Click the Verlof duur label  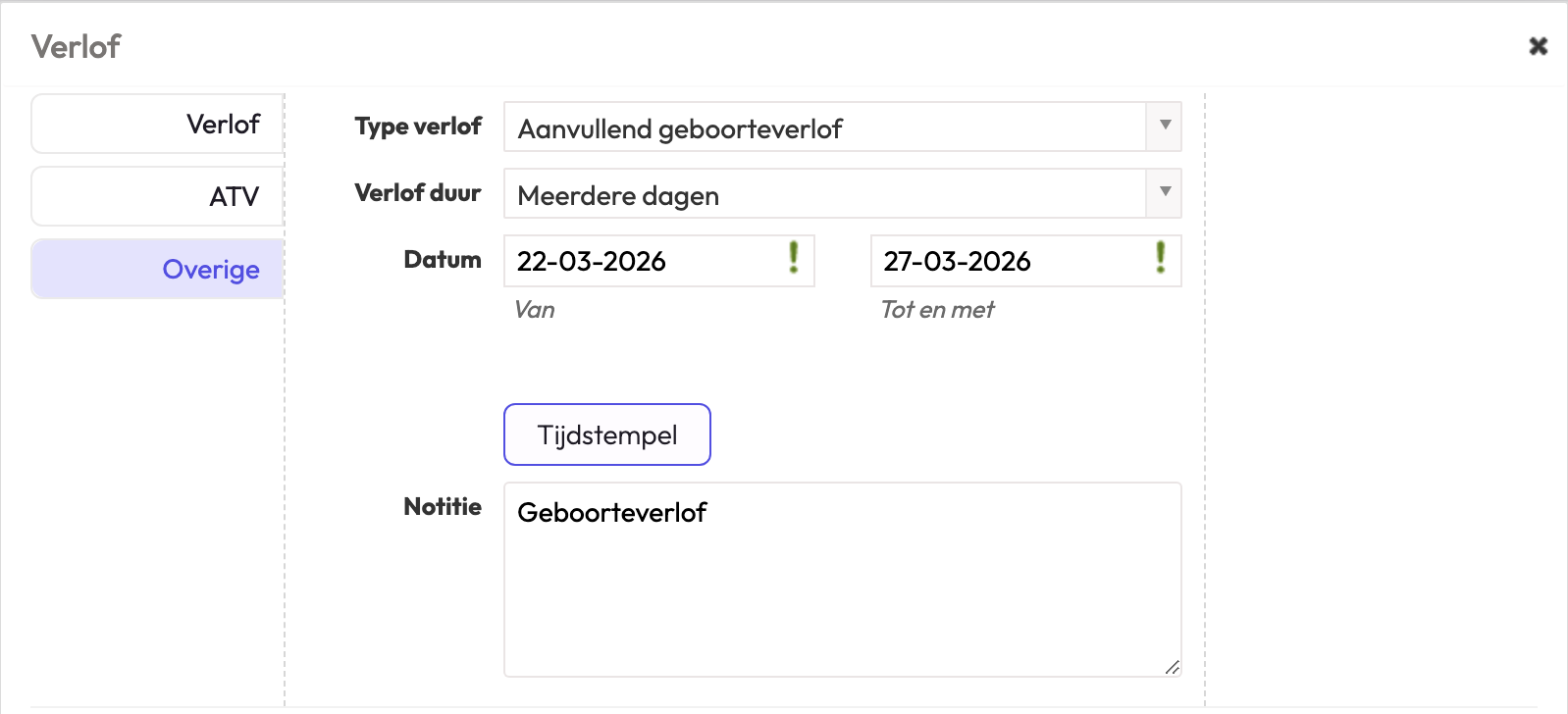[418, 193]
